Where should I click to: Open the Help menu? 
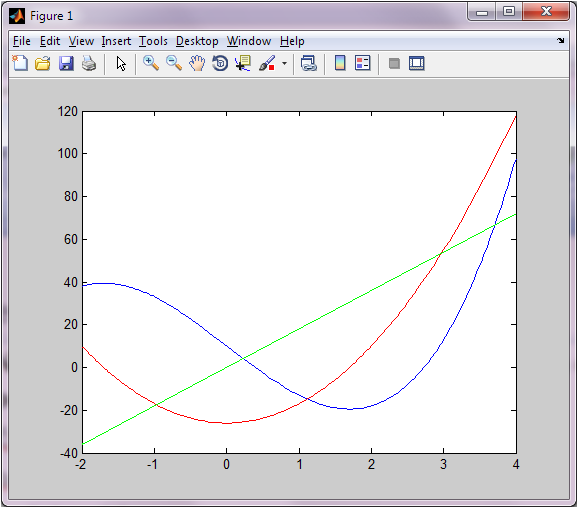292,41
